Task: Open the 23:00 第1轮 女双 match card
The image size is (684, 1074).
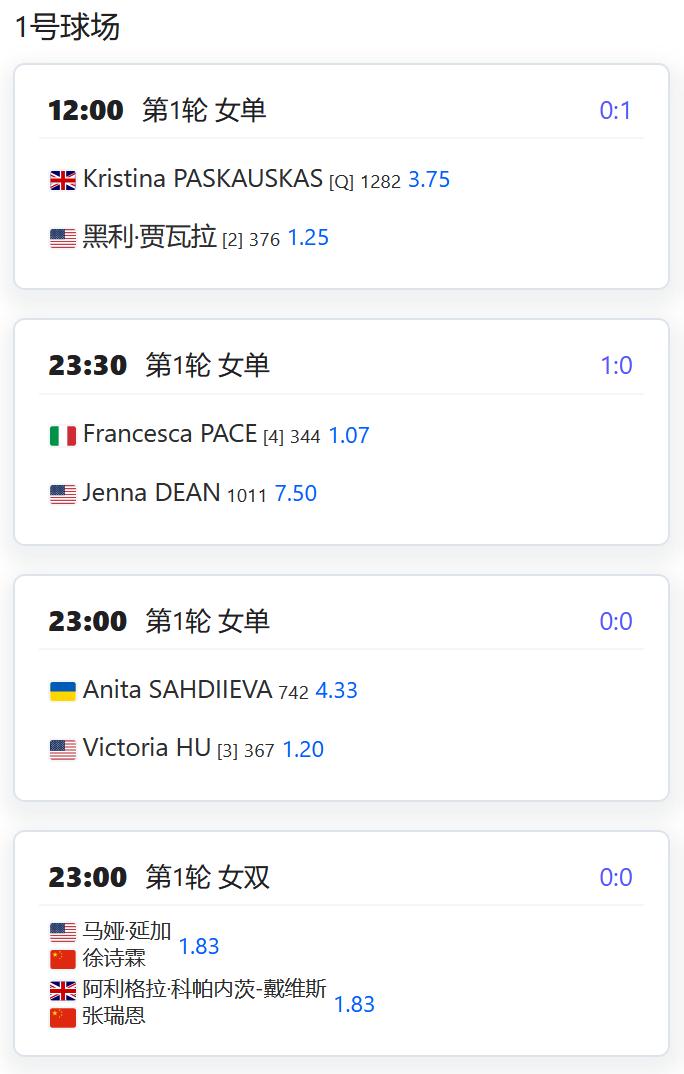Action: coord(341,943)
